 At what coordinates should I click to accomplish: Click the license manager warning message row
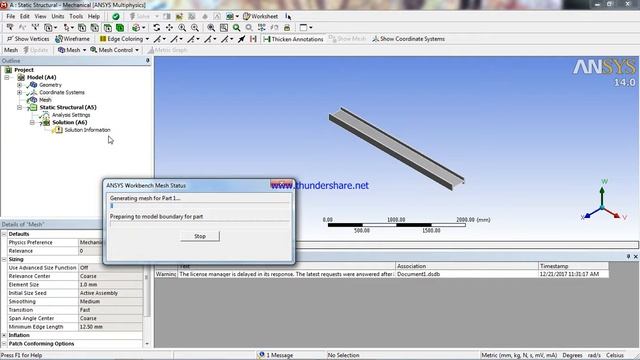pos(382,274)
